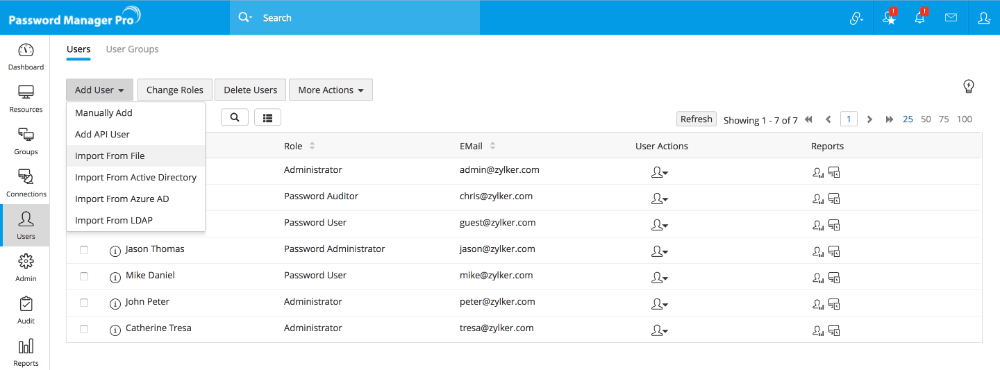Image resolution: width=1000 pixels, height=370 pixels.
Task: Go to Resources in the sidebar
Action: tap(26, 99)
